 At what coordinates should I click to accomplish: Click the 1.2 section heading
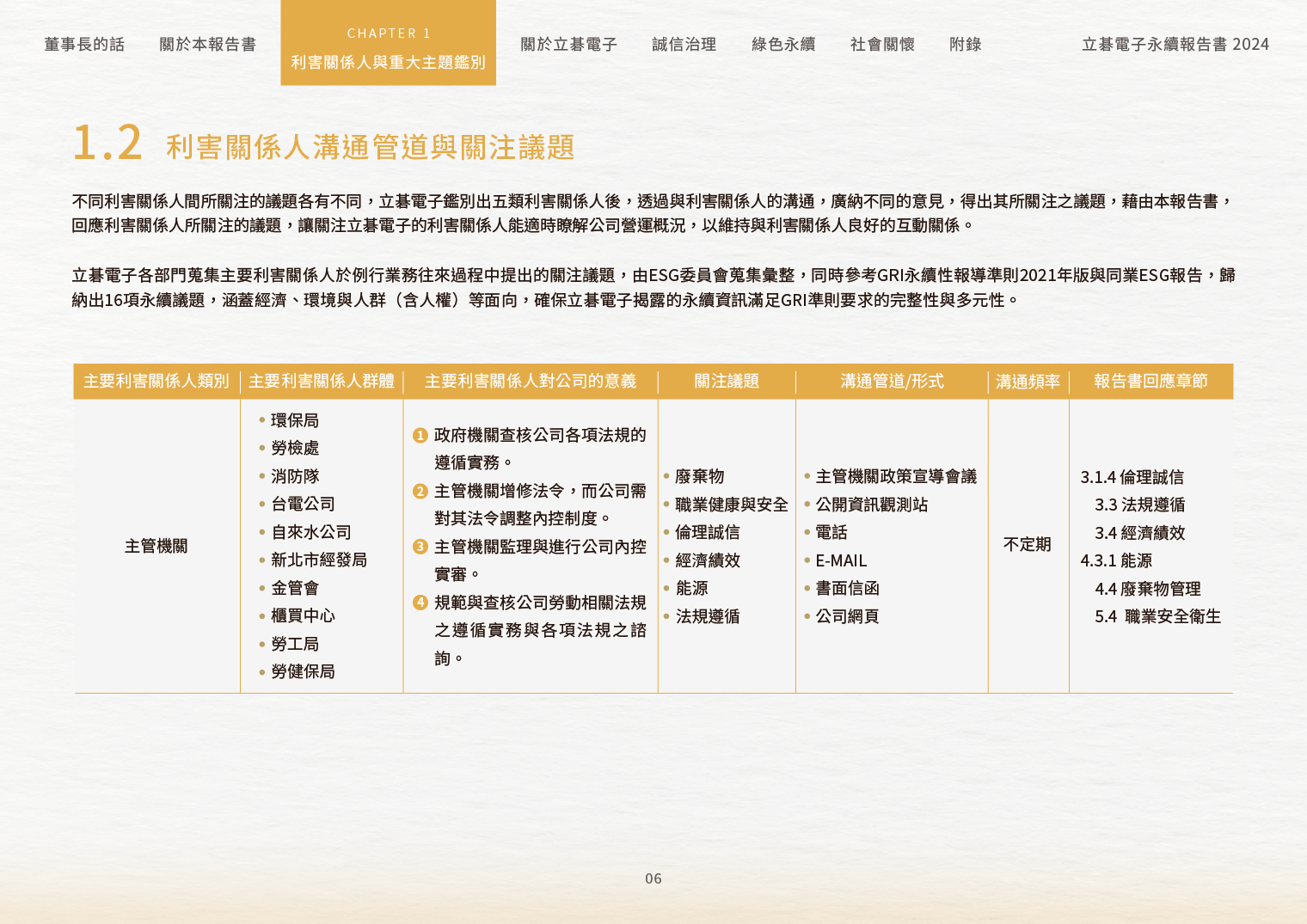point(323,144)
